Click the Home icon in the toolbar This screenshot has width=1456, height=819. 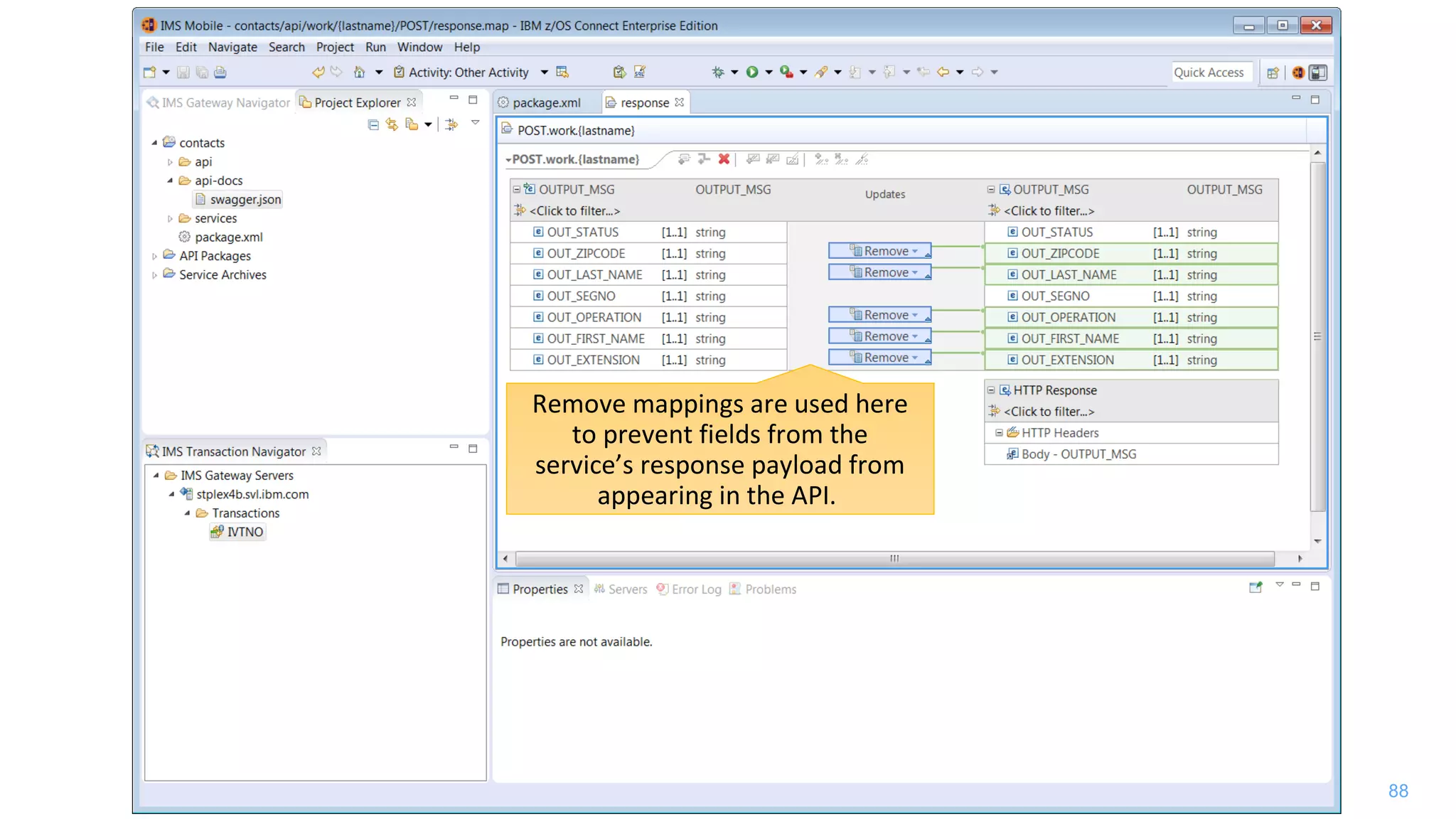(360, 72)
